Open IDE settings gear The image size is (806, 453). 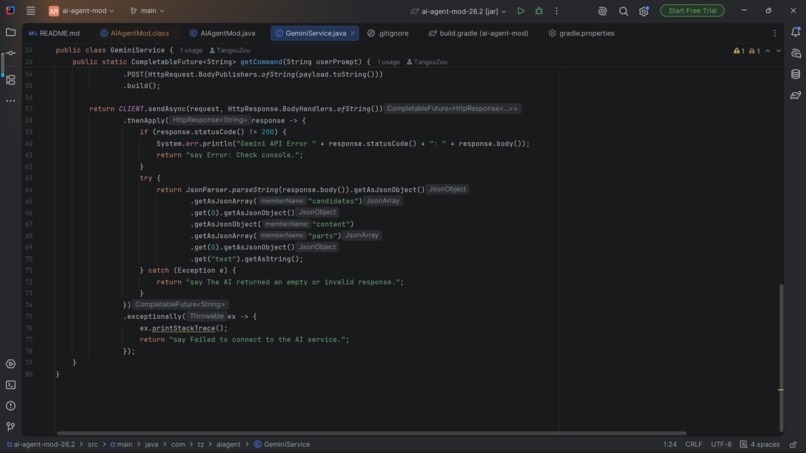click(x=644, y=11)
